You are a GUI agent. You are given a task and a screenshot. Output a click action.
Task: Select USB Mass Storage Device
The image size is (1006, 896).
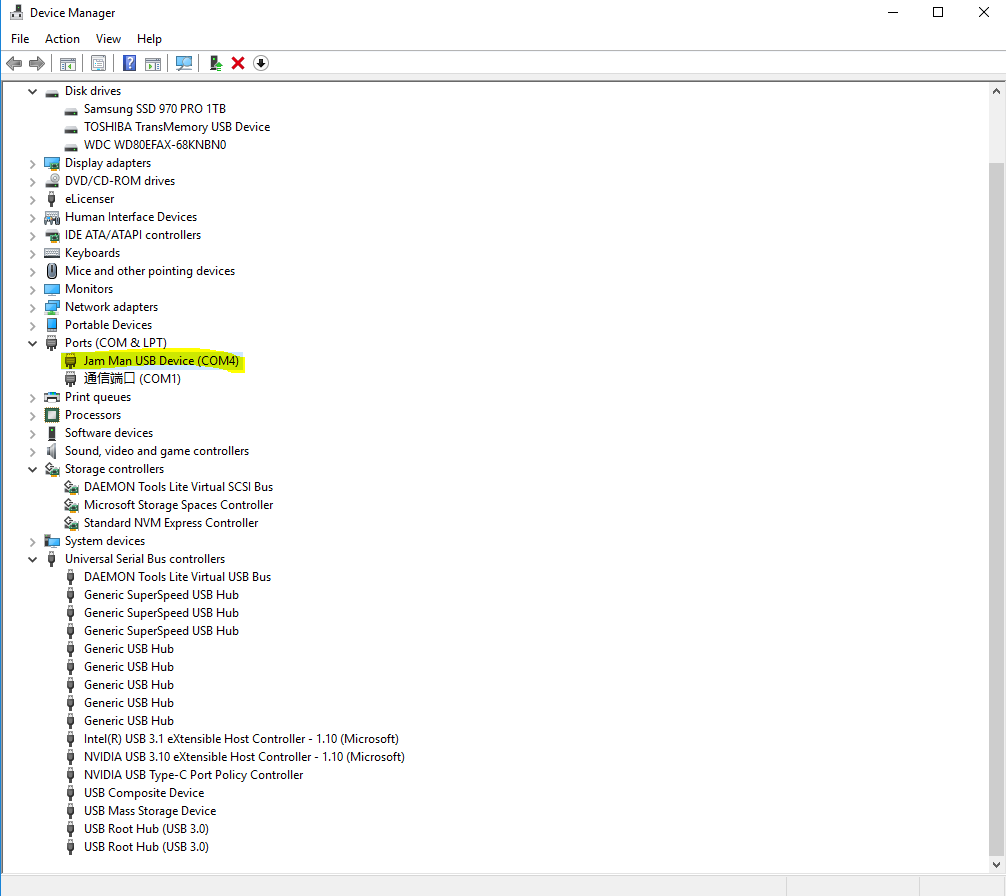click(150, 811)
